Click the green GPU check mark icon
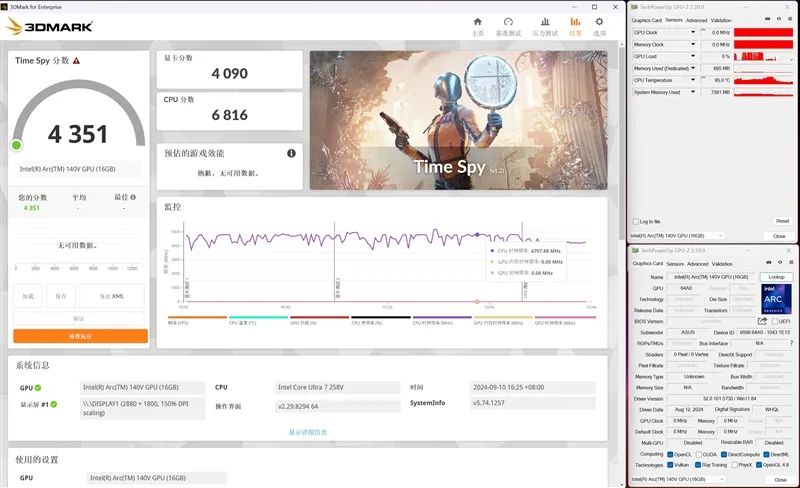Screen dimensions: 800x488 point(38,387)
